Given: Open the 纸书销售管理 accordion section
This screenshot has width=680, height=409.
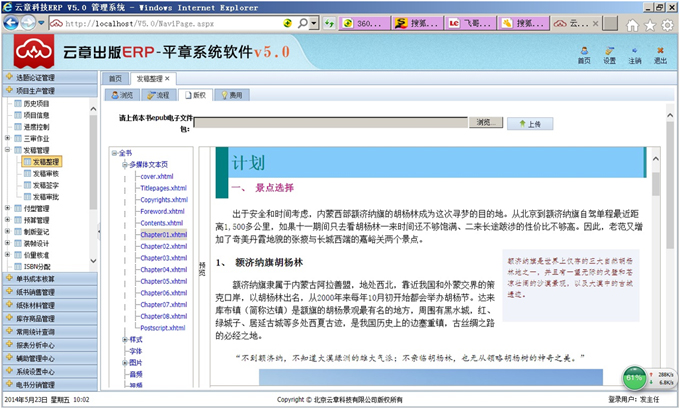Looking at the screenshot, I should point(50,292).
